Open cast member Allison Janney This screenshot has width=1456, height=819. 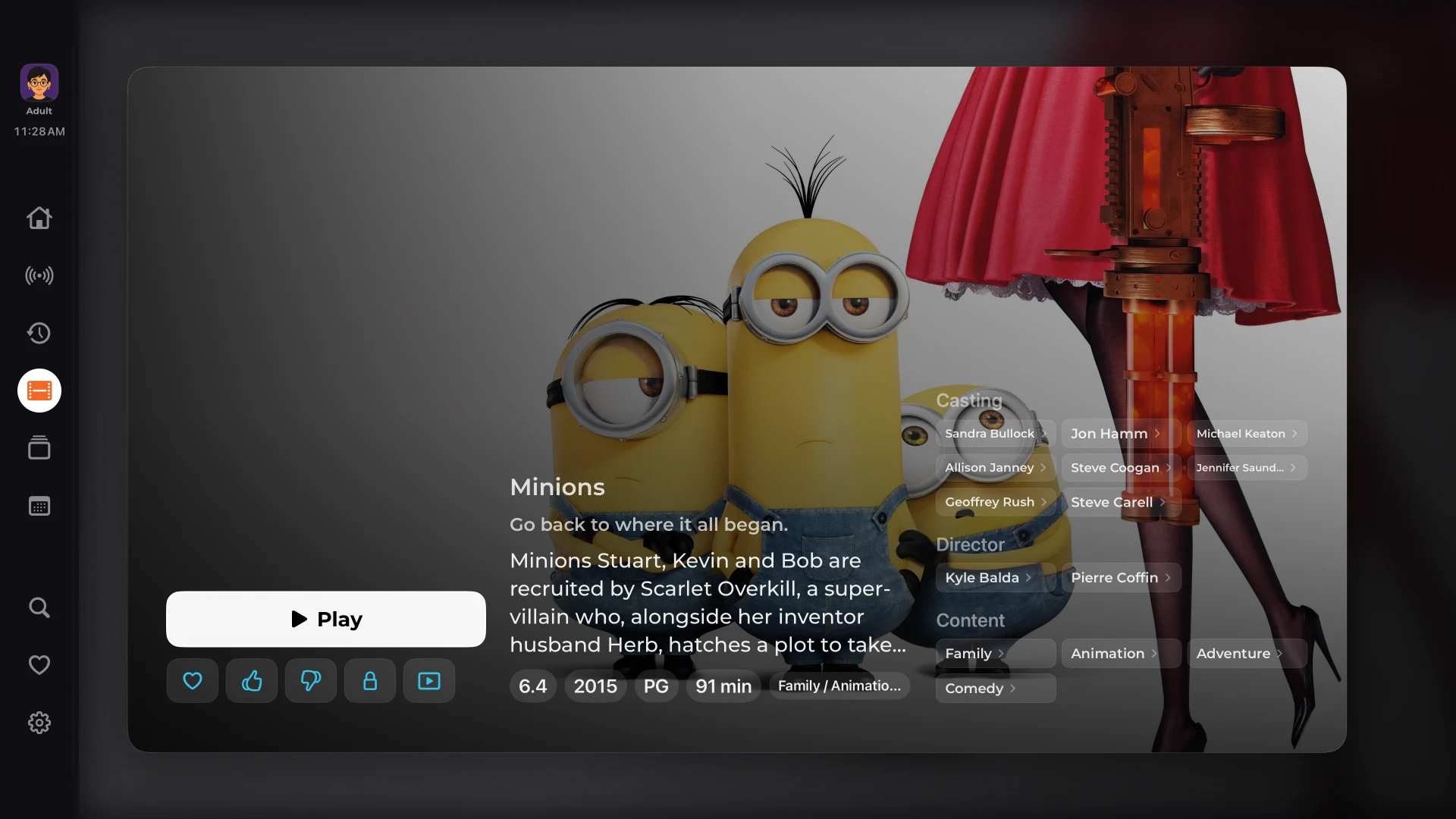tap(996, 468)
